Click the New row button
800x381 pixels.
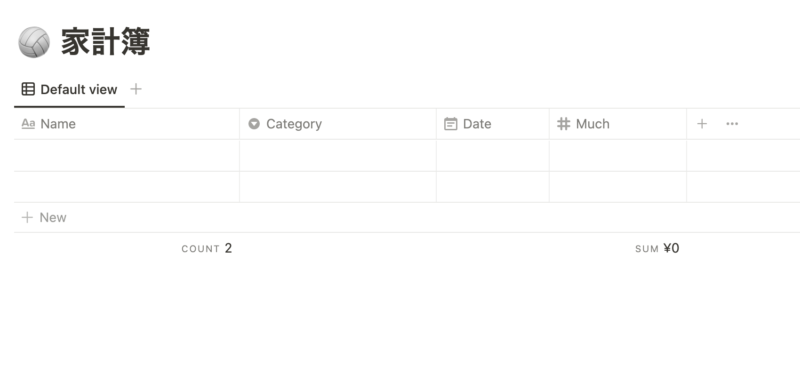tap(44, 218)
